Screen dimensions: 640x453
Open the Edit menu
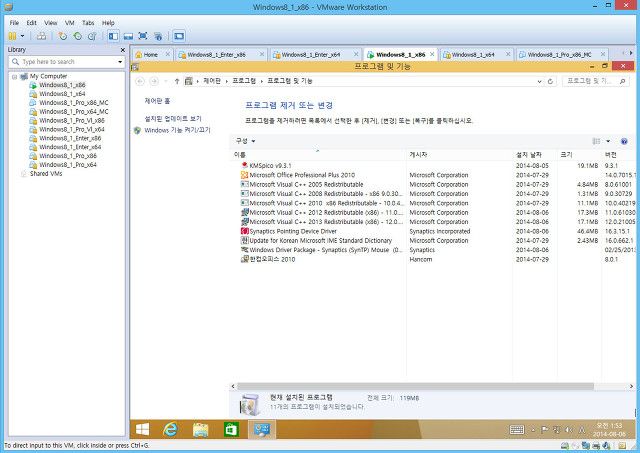[x=31, y=23]
